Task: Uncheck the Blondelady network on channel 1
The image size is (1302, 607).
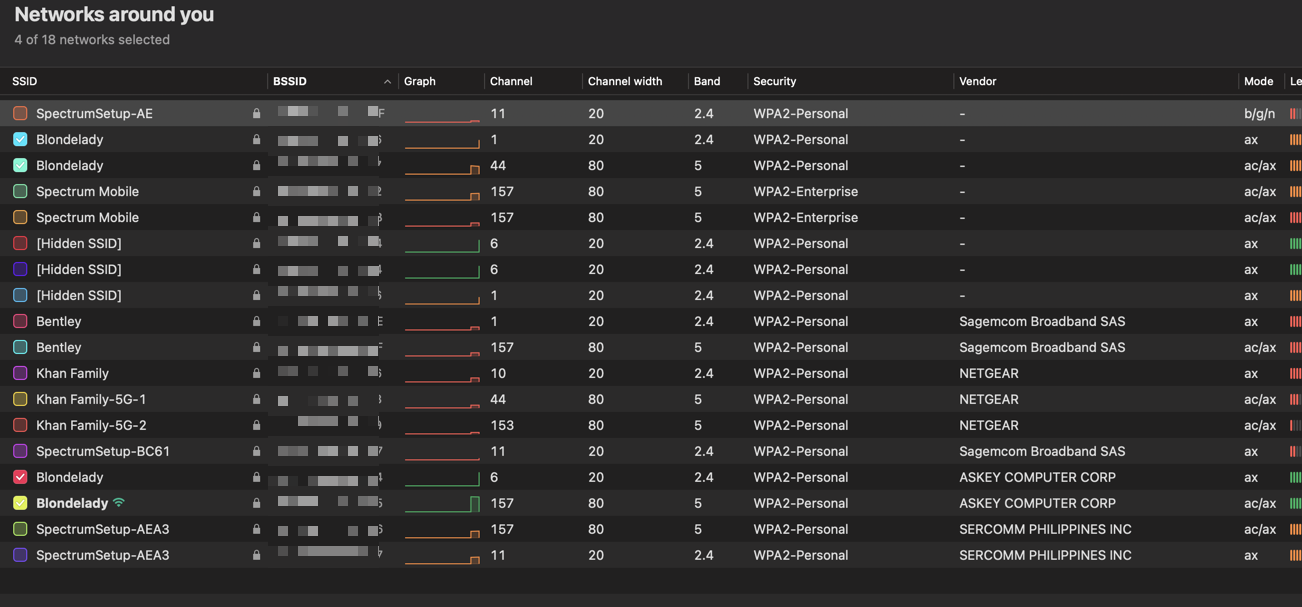Action: point(20,139)
